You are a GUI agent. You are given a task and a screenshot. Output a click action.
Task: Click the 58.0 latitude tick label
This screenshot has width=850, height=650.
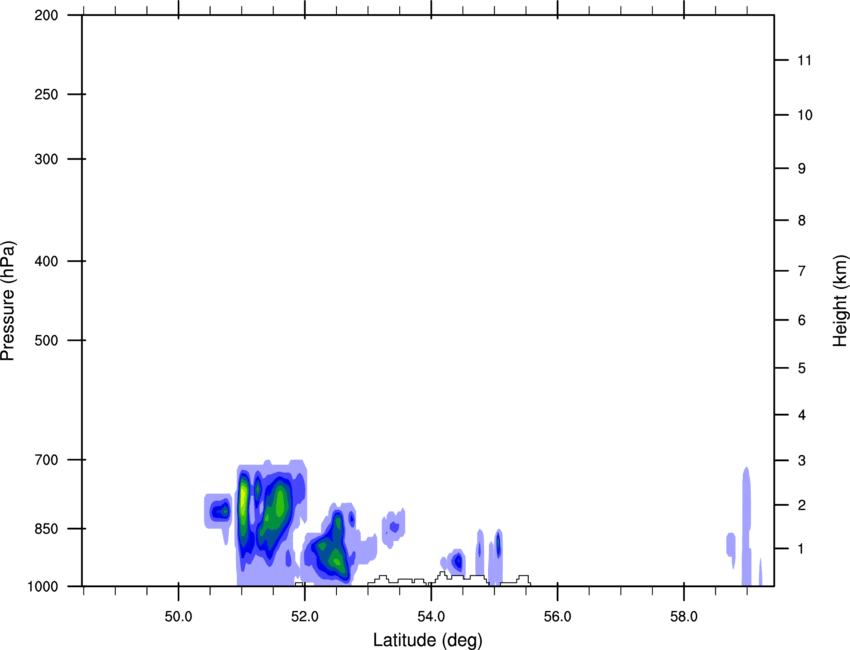[x=684, y=613]
